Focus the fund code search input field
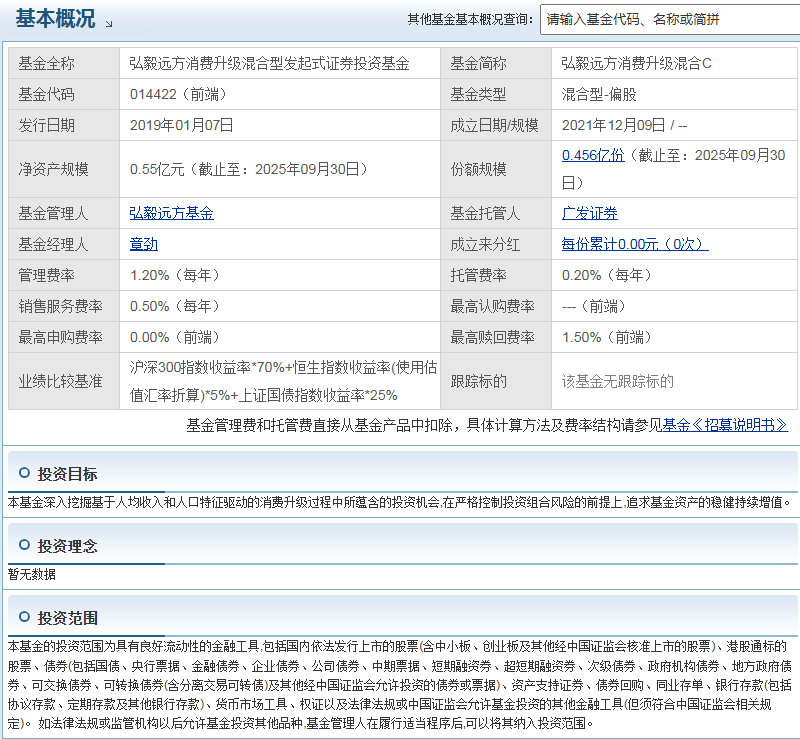The width and height of the screenshot is (800, 739). click(x=670, y=19)
